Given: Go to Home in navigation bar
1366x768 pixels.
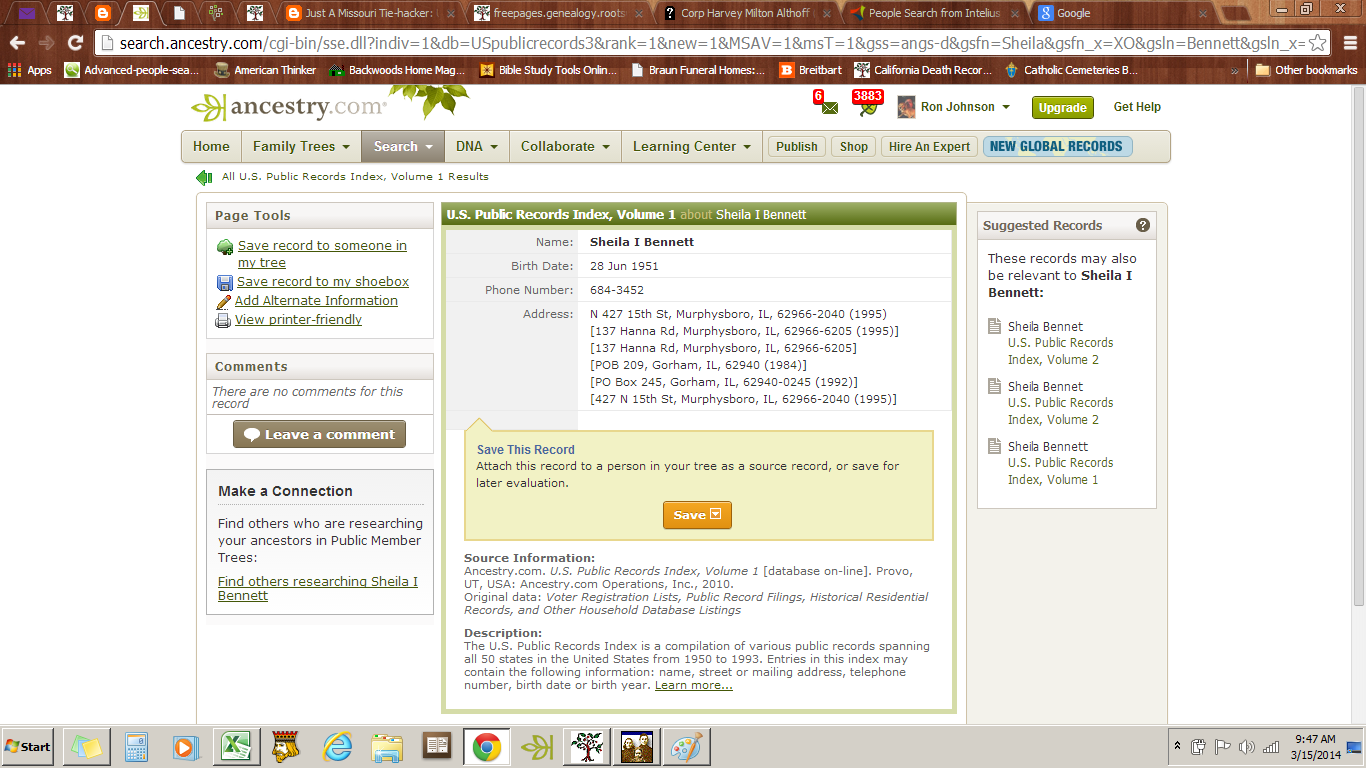Looking at the screenshot, I should 211,146.
